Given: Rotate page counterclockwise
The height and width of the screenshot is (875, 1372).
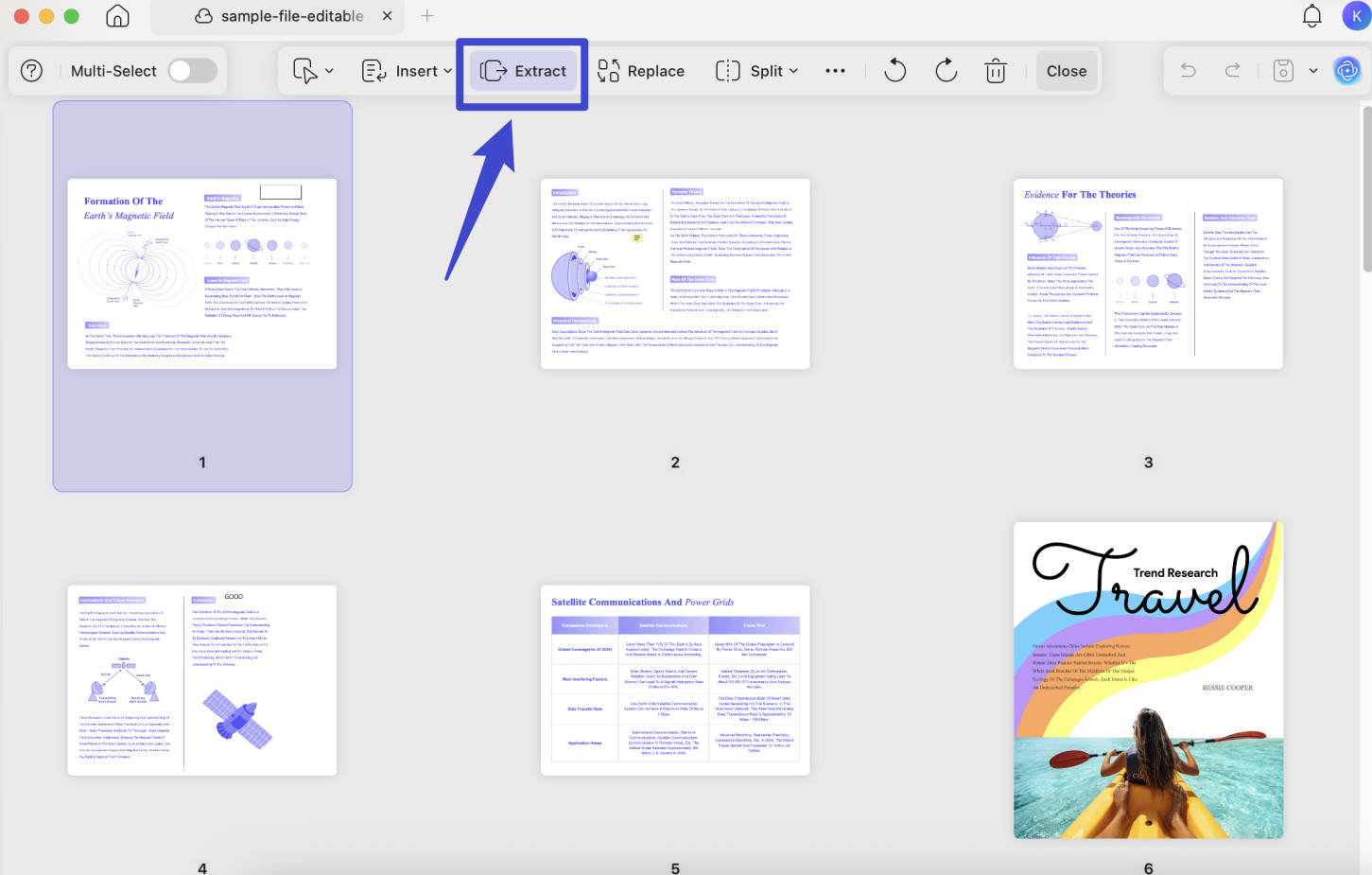Looking at the screenshot, I should [895, 71].
